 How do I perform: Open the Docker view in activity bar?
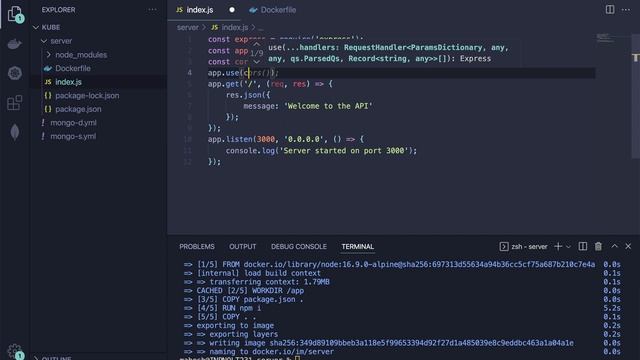(15, 44)
